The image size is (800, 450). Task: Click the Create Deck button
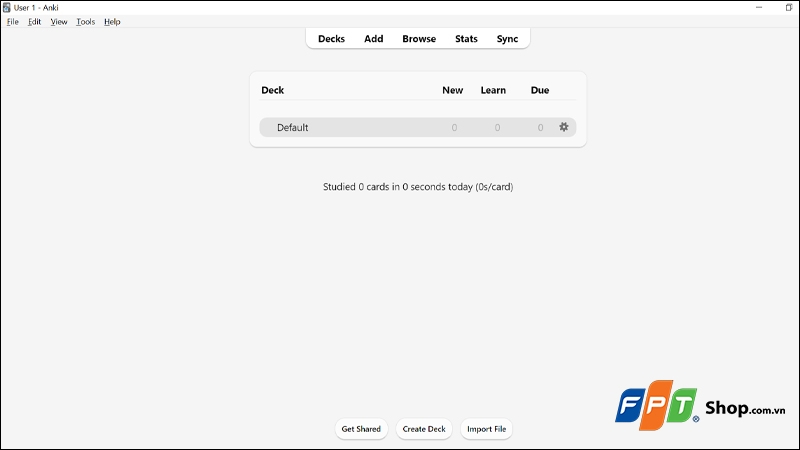click(x=424, y=429)
